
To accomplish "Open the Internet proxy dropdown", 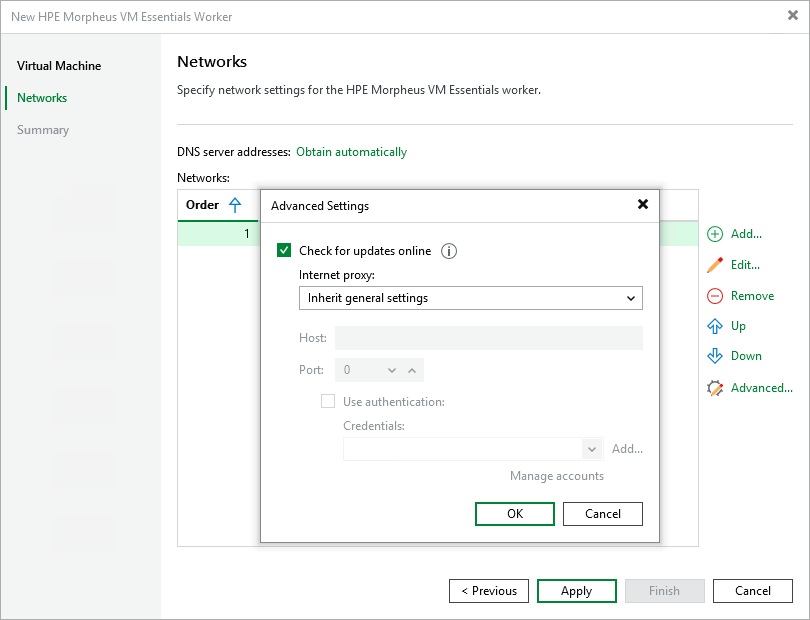I will click(x=630, y=298).
